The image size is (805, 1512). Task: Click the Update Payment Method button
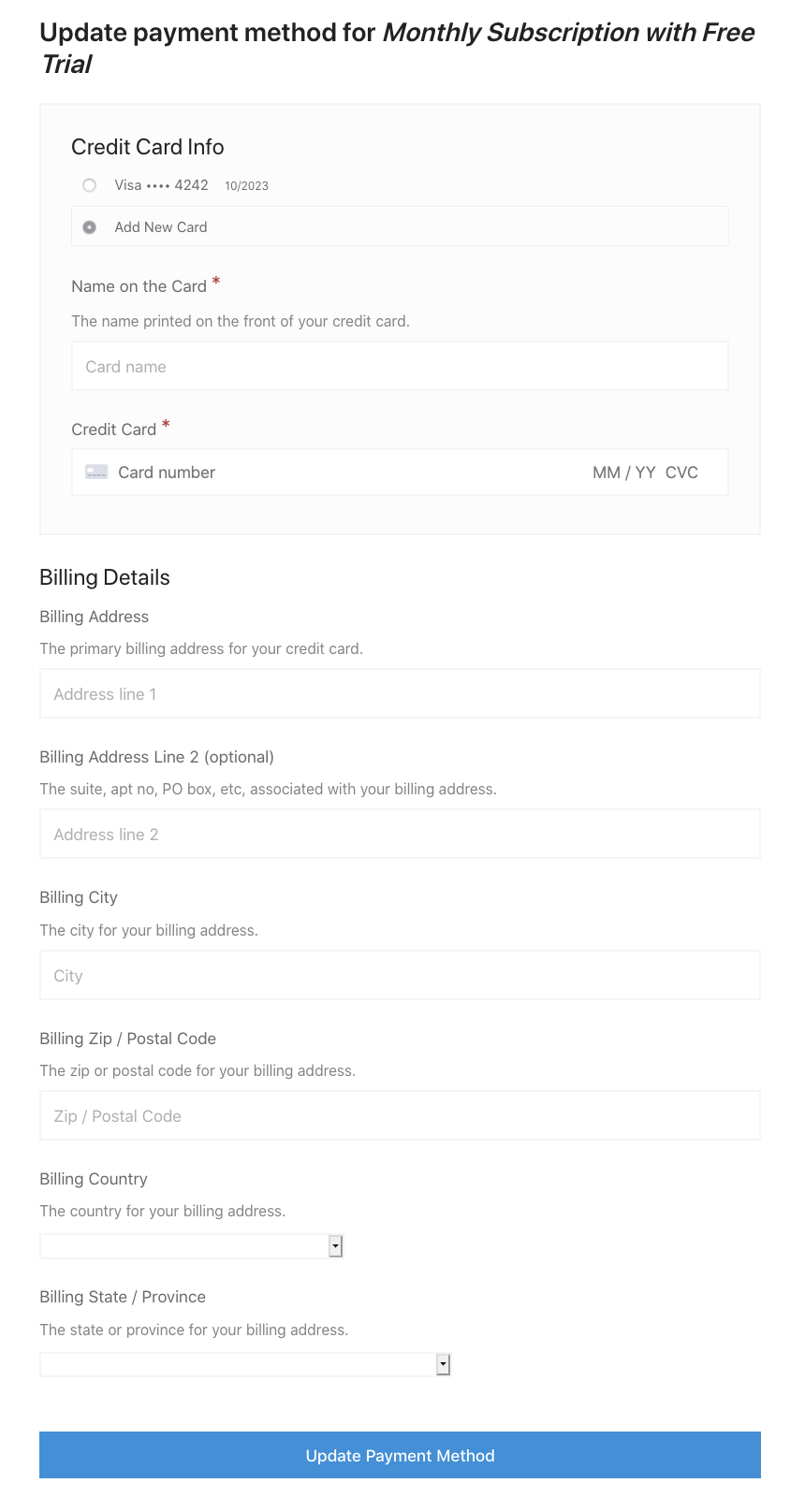pyautogui.click(x=400, y=1455)
